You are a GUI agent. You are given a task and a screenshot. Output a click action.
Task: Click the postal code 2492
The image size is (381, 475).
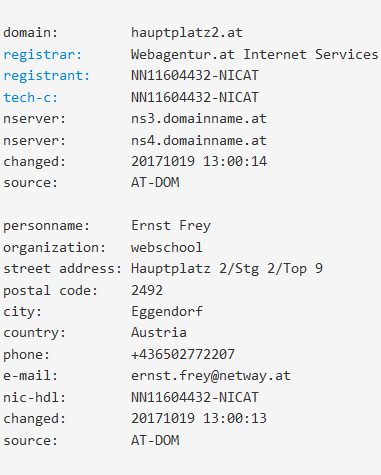pos(147,290)
